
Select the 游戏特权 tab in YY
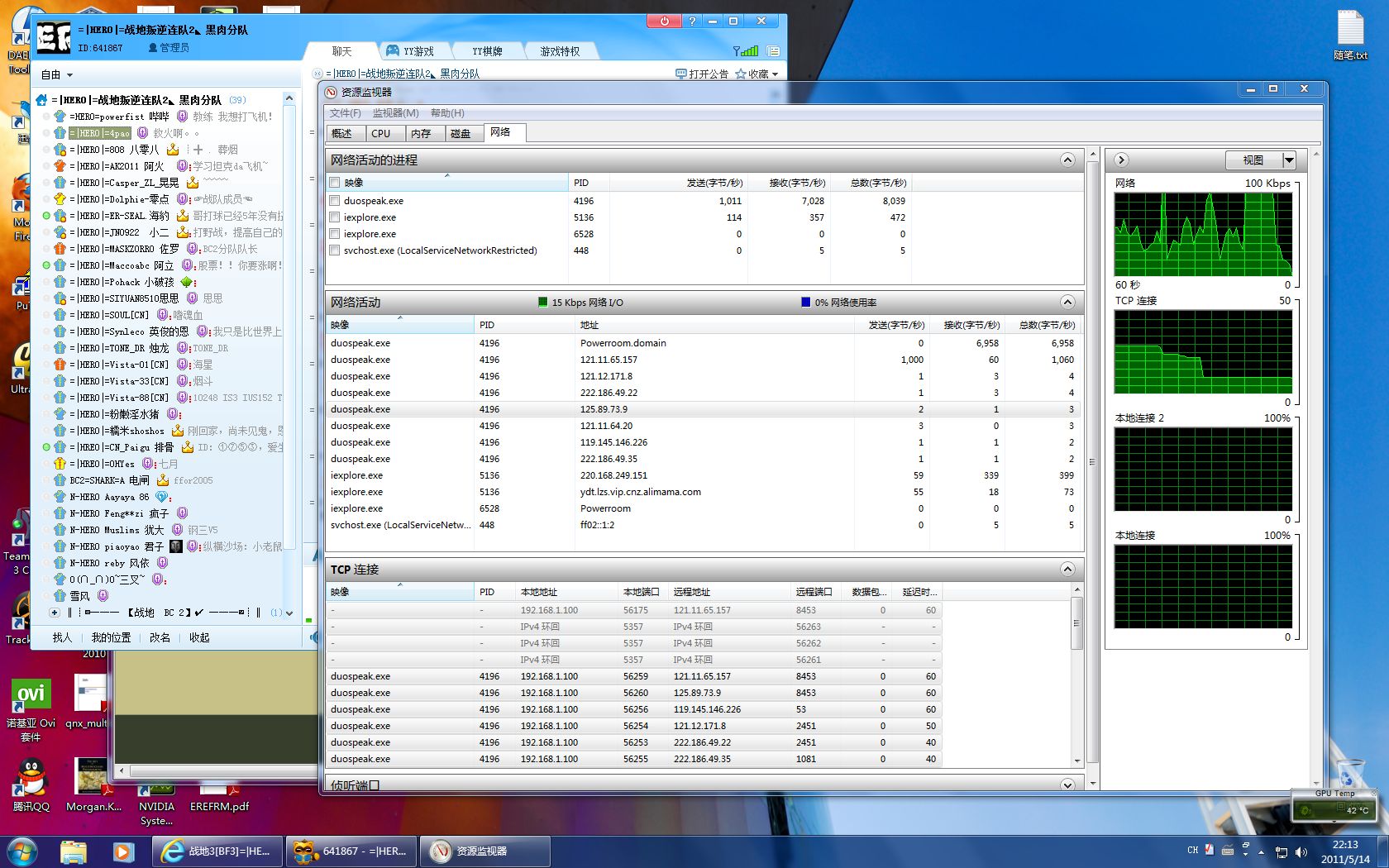[560, 51]
